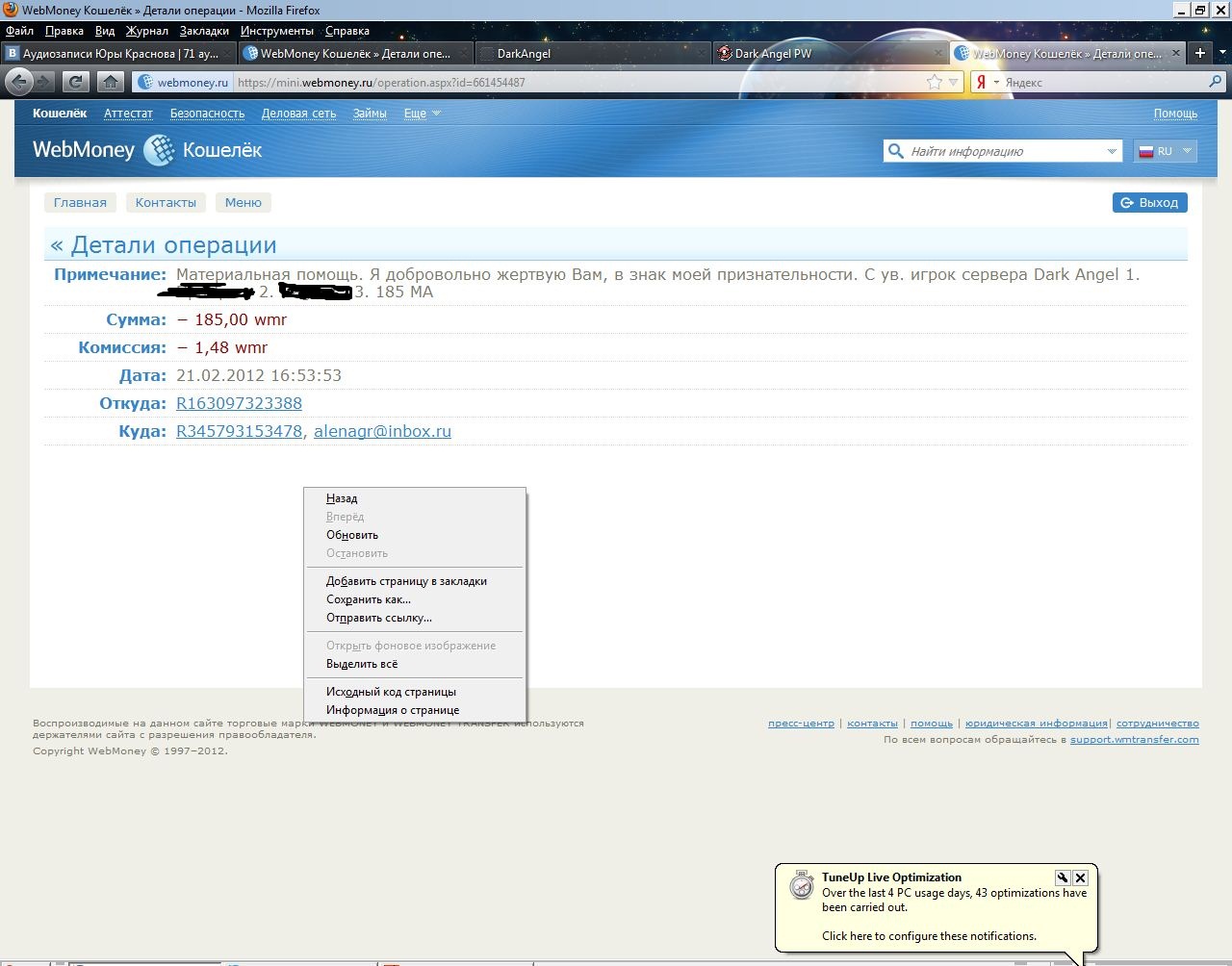
Task: Open the destination wallet link R345793153478
Action: (239, 431)
